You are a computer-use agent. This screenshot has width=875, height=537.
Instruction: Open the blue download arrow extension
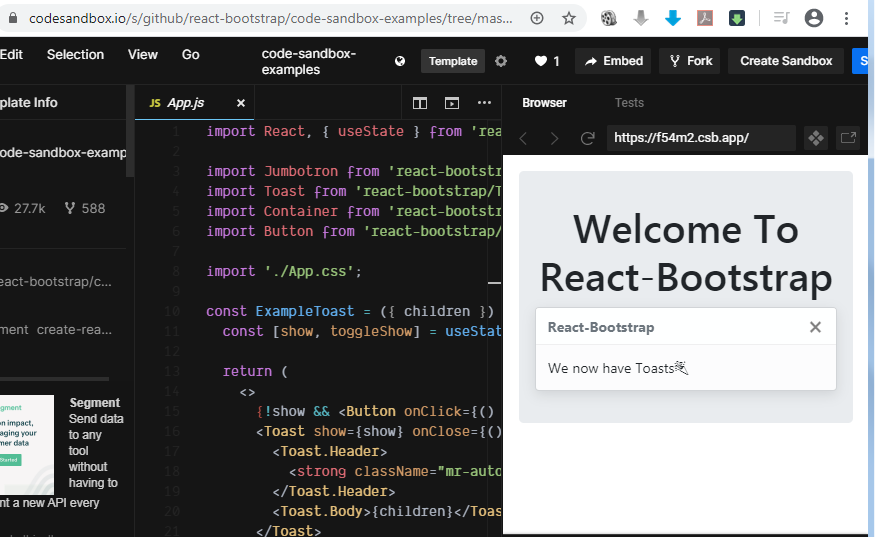[x=673, y=18]
